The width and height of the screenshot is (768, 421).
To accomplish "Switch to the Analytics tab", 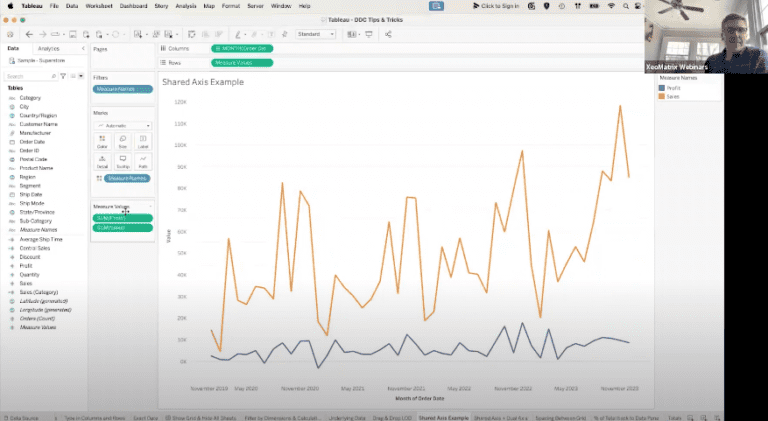I will click(x=48, y=48).
